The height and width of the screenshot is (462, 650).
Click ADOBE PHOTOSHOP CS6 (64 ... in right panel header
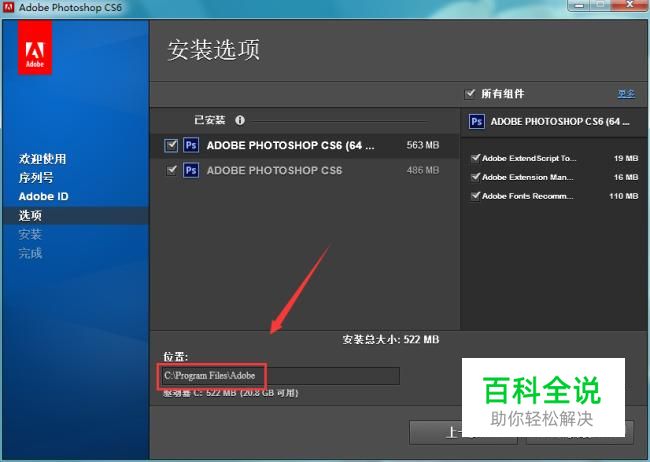(560, 122)
